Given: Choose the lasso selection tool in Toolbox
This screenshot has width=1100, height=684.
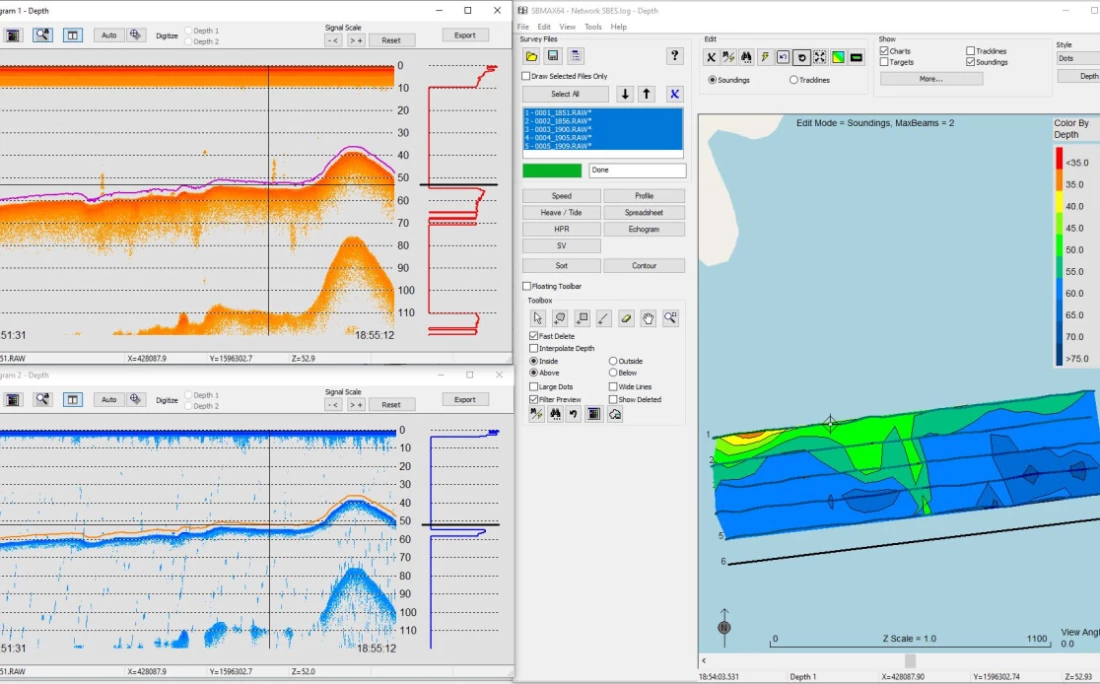Looking at the screenshot, I should tap(560, 318).
